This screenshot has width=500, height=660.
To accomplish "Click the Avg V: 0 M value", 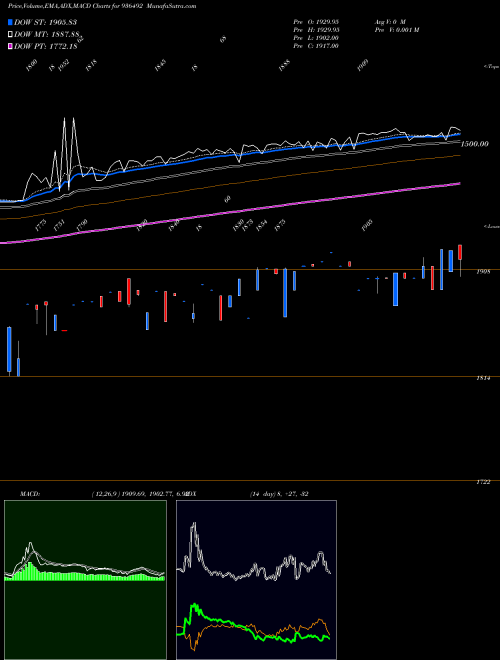I will pyautogui.click(x=390, y=22).
